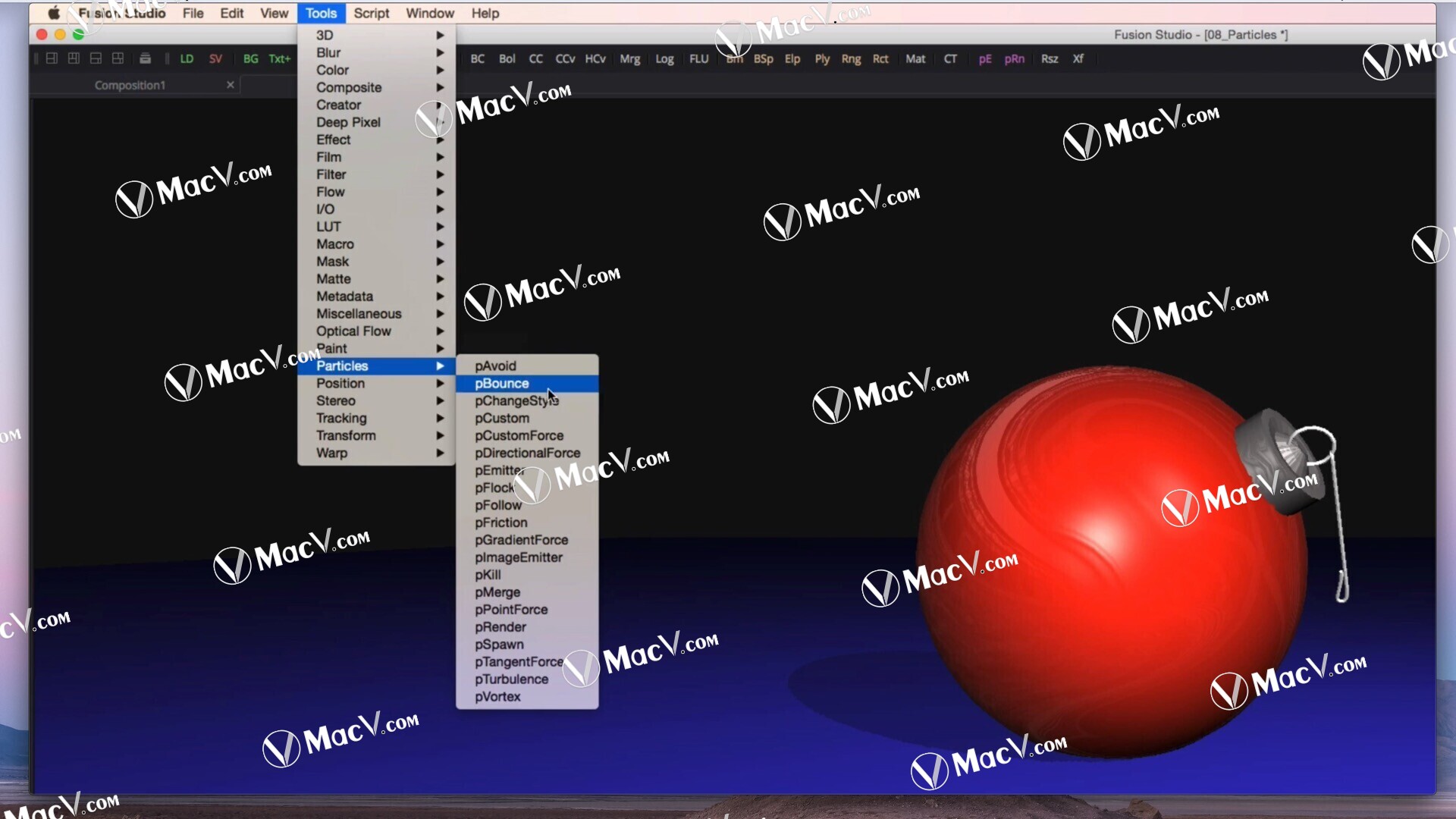Open the Deep Pixel tools category
Screen dimensions: 1456x819
click(376, 122)
